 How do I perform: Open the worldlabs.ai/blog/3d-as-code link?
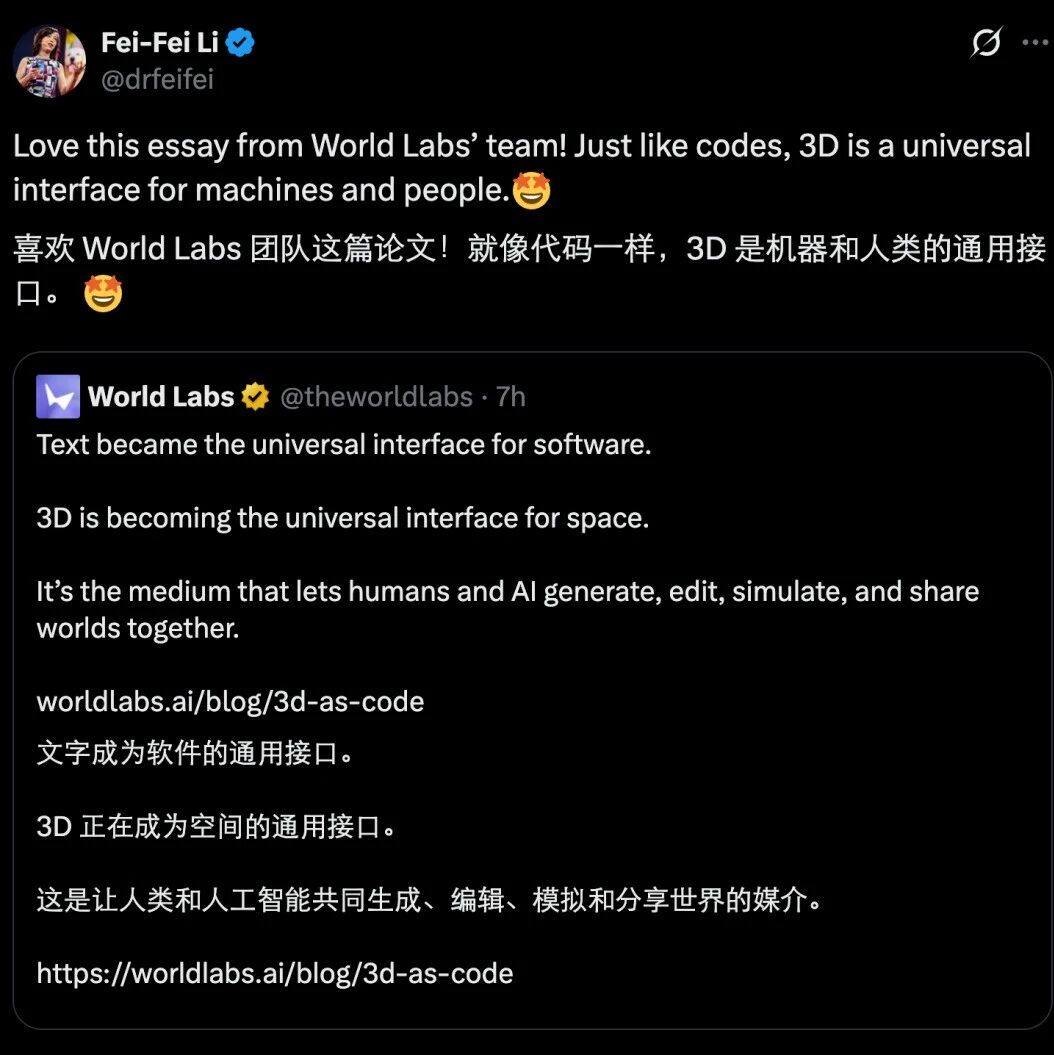click(231, 702)
